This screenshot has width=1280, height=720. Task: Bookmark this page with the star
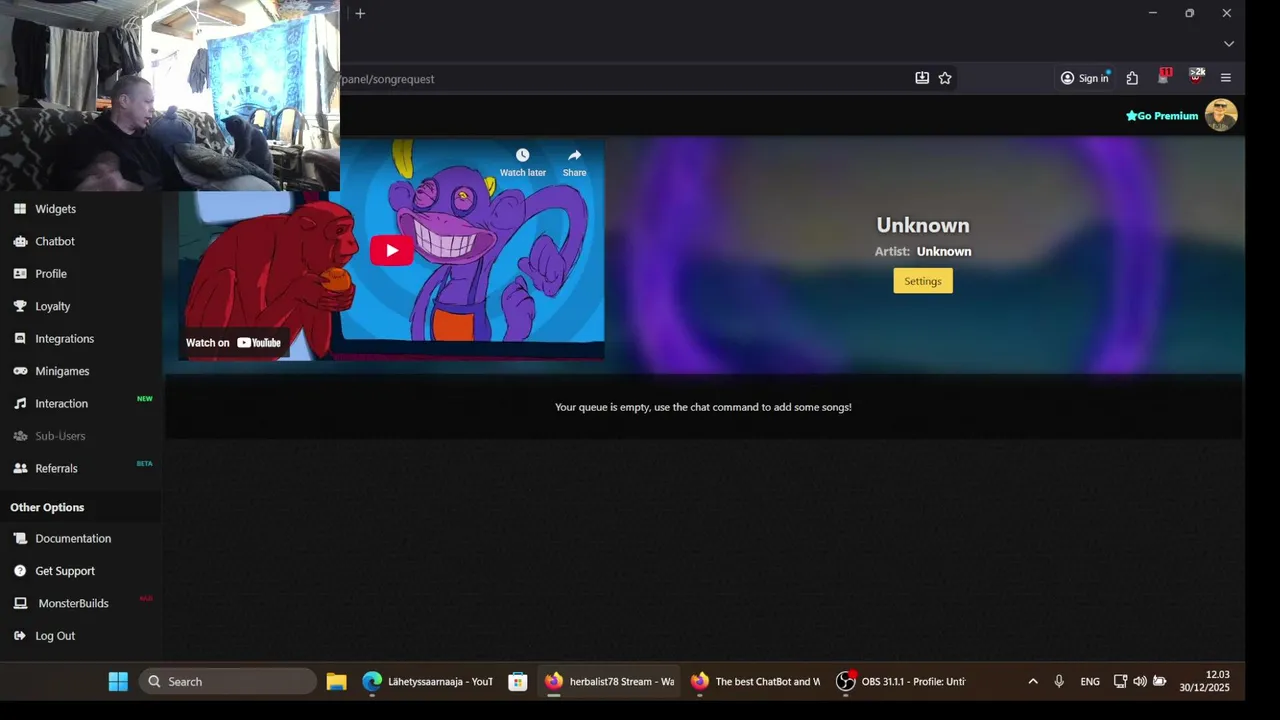tap(945, 78)
